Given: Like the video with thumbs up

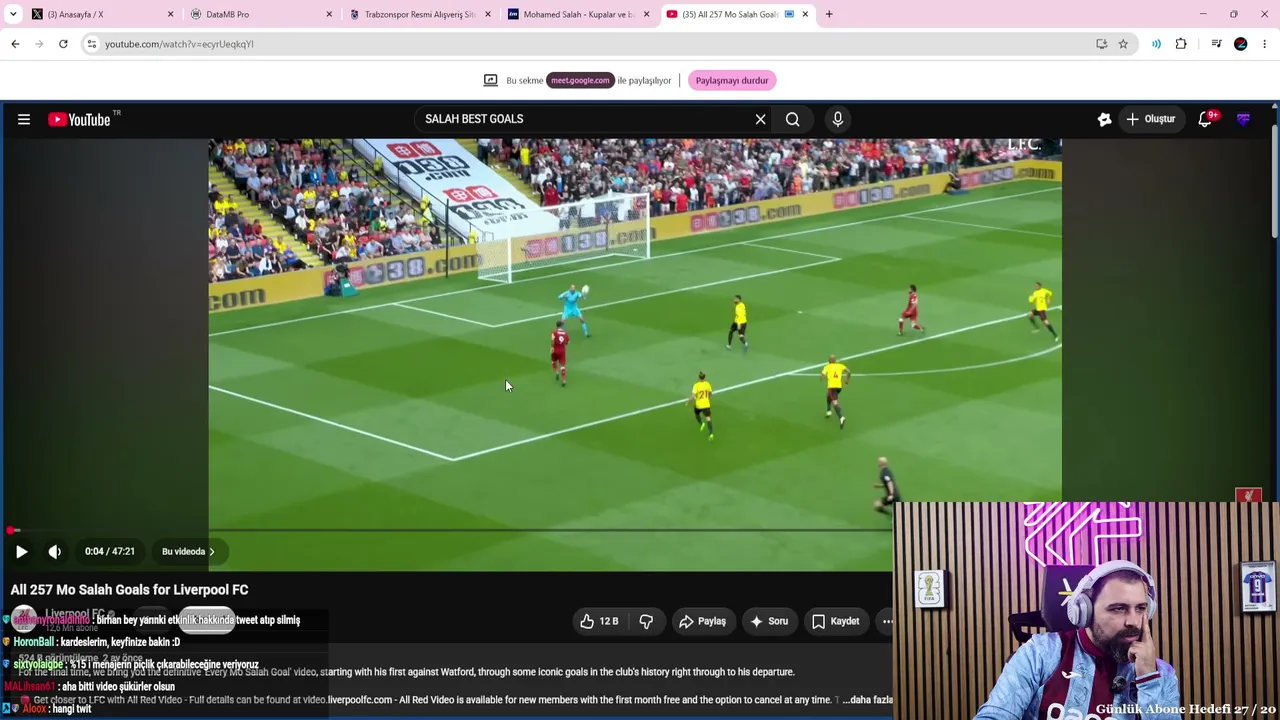Looking at the screenshot, I should [x=598, y=621].
